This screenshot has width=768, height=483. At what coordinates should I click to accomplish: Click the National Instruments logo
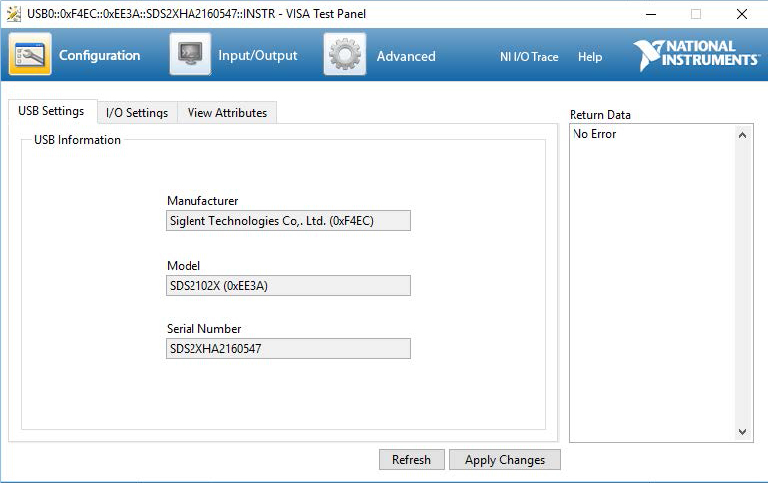[697, 55]
